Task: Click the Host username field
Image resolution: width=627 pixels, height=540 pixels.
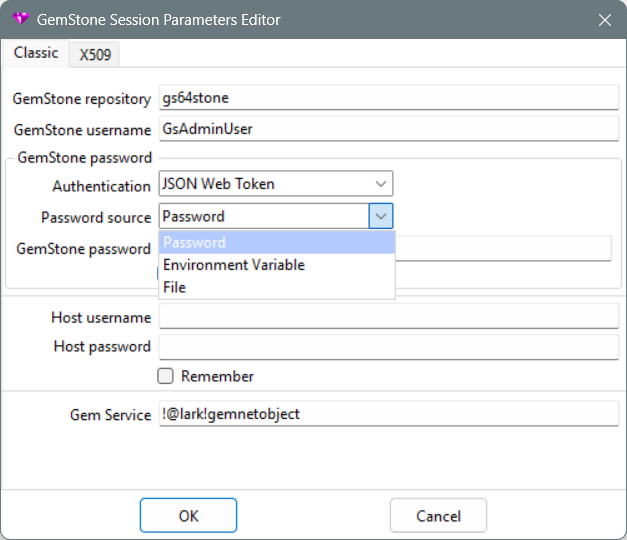Action: pyautogui.click(x=389, y=316)
